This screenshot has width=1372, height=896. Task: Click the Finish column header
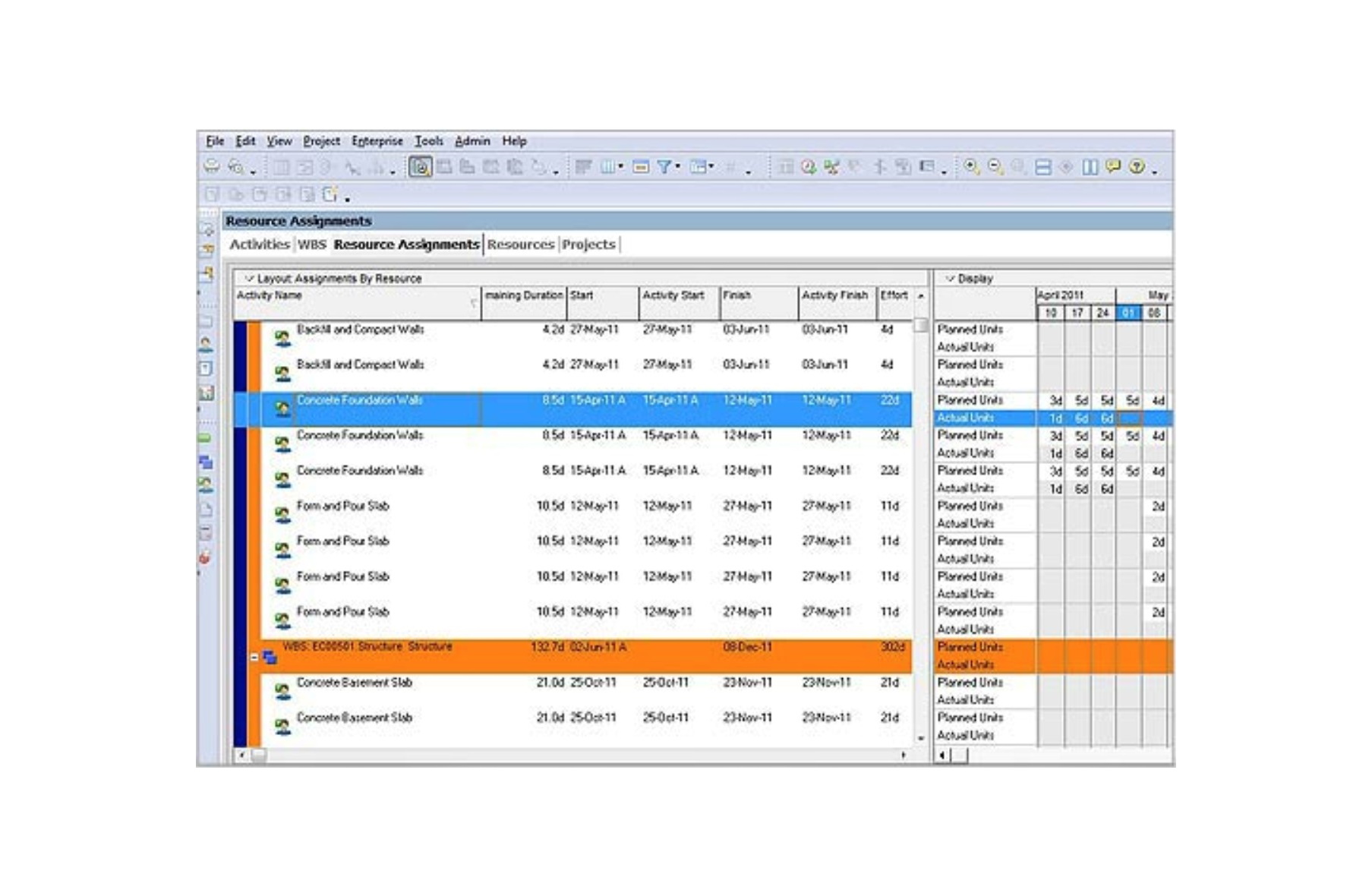pyautogui.click(x=759, y=303)
